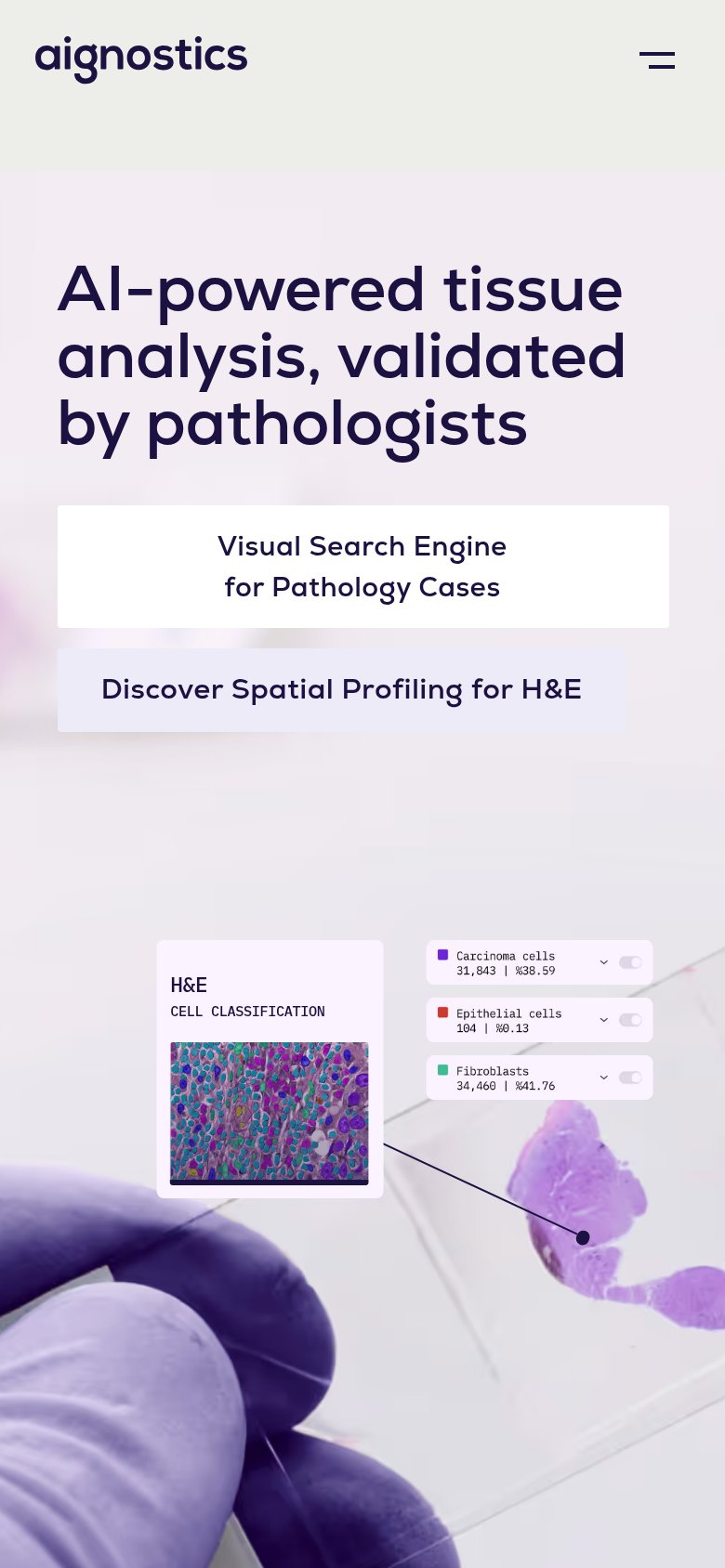Open the hamburger navigation menu
This screenshot has width=725, height=1568.
657,60
